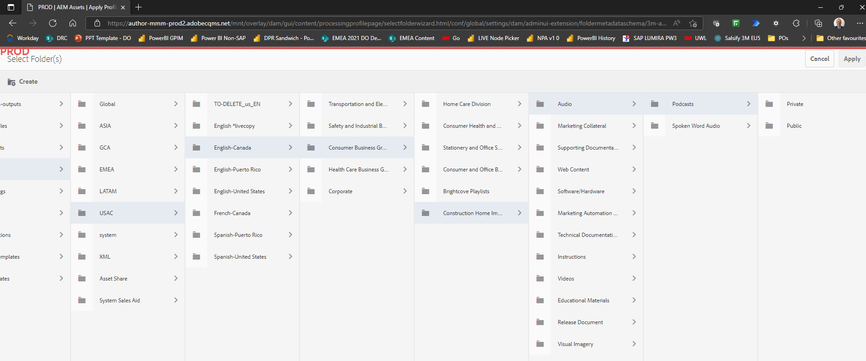Expand the Spoken Word Audio chevron
This screenshot has height=361, width=866.
point(748,126)
